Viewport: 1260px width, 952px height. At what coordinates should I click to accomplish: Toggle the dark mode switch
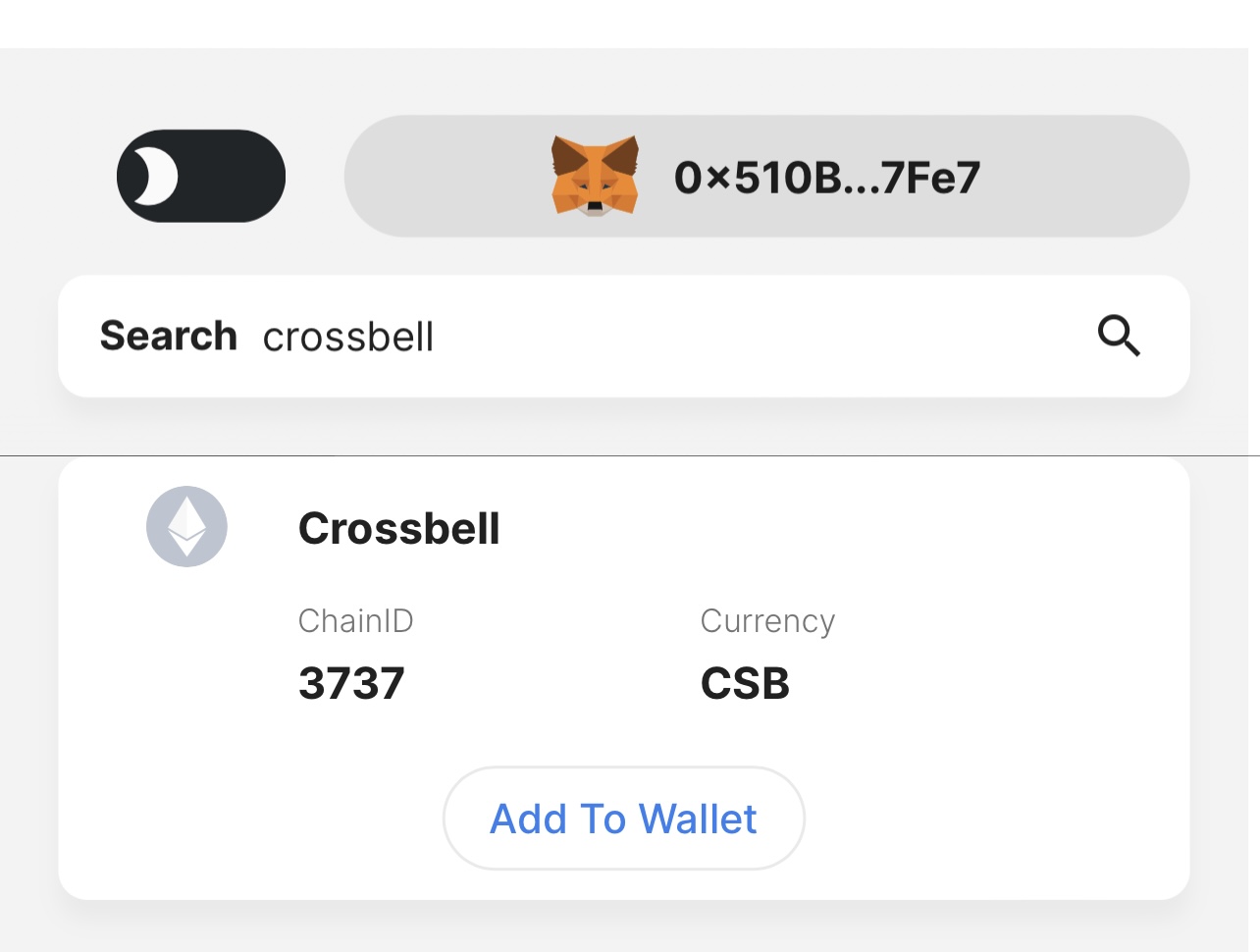click(201, 177)
